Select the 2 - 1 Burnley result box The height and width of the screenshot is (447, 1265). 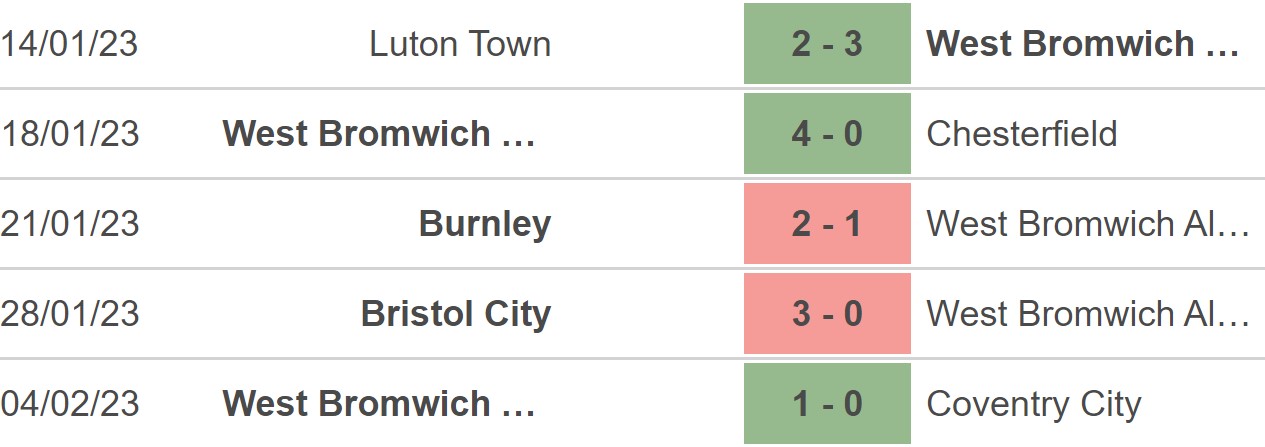click(x=827, y=223)
